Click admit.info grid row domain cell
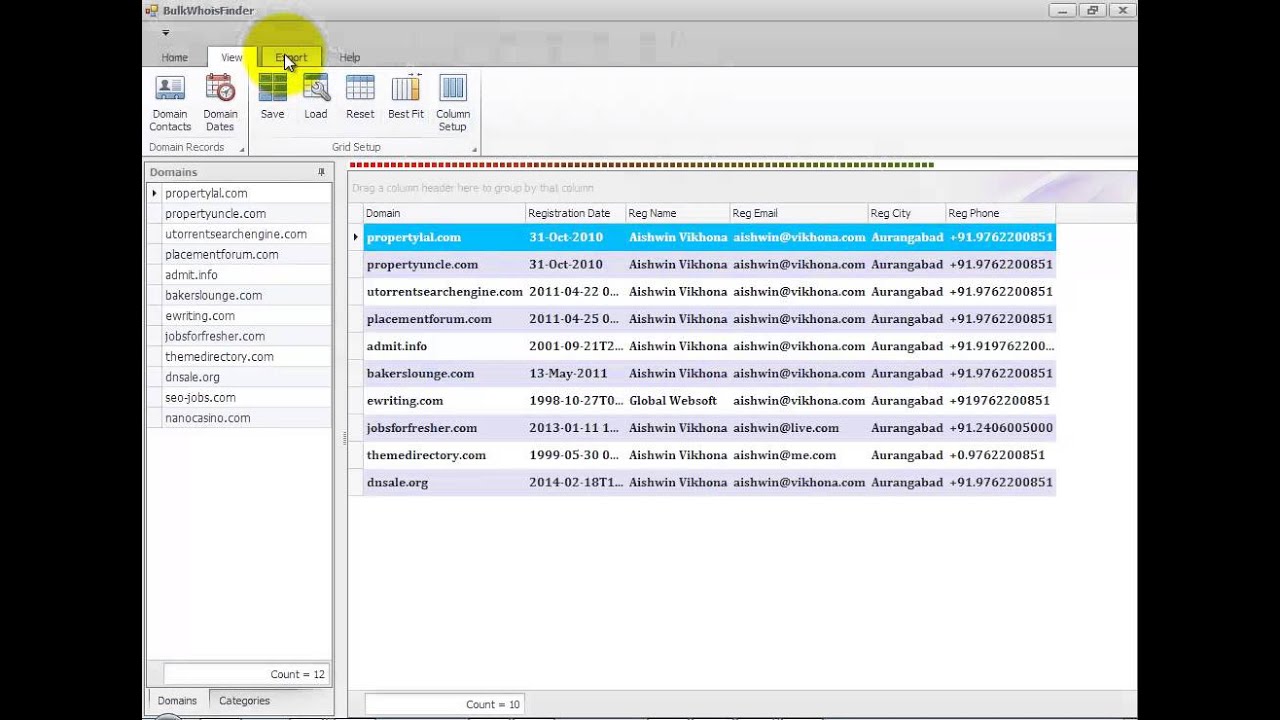Image resolution: width=1280 pixels, height=720 pixels. (444, 346)
